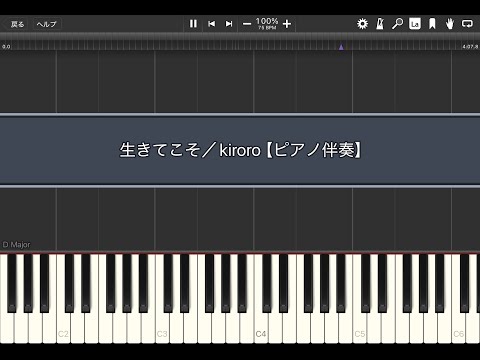The height and width of the screenshot is (360, 480).
Task: Toggle the loop icon
Action: (x=467, y=24)
